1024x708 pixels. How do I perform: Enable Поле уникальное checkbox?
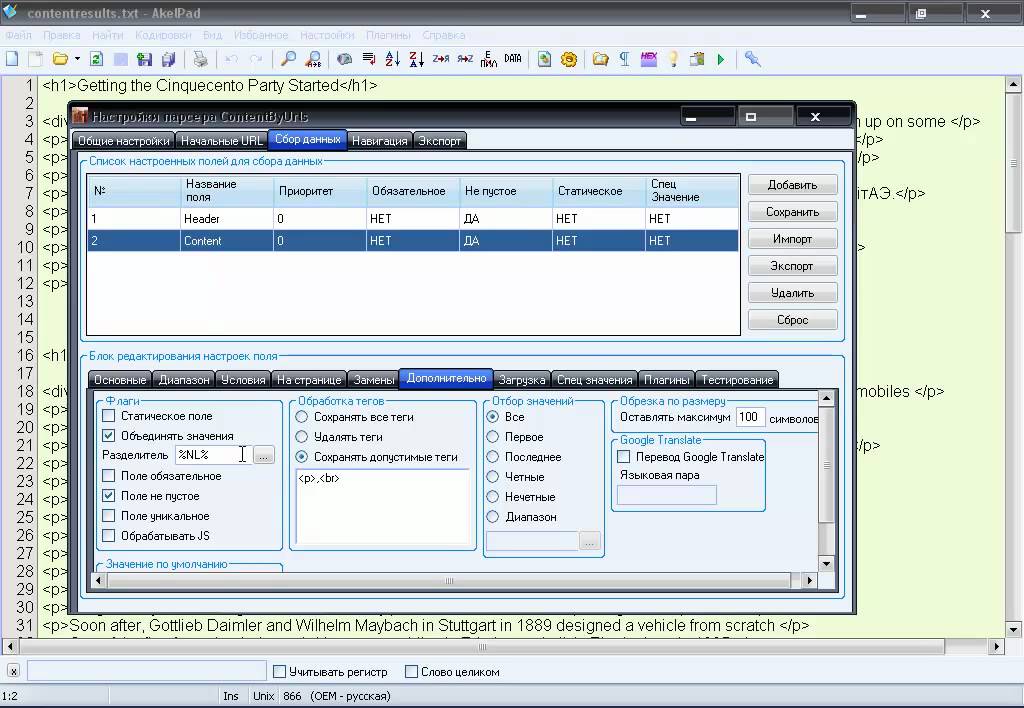point(108,516)
